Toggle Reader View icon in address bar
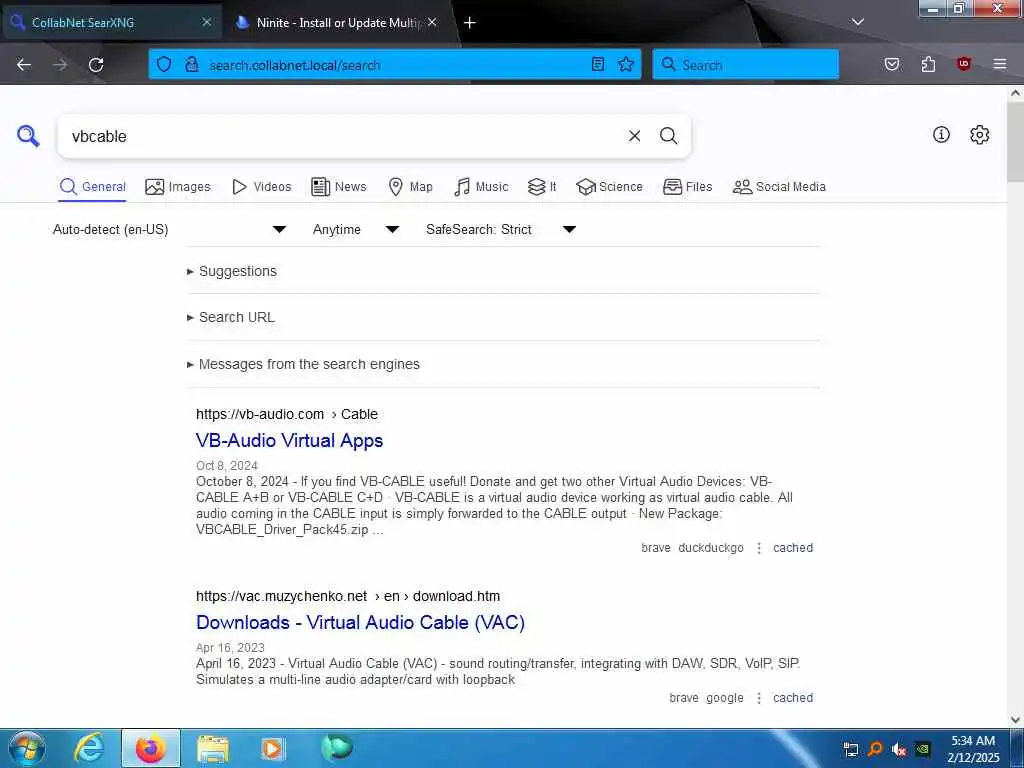 [598, 64]
